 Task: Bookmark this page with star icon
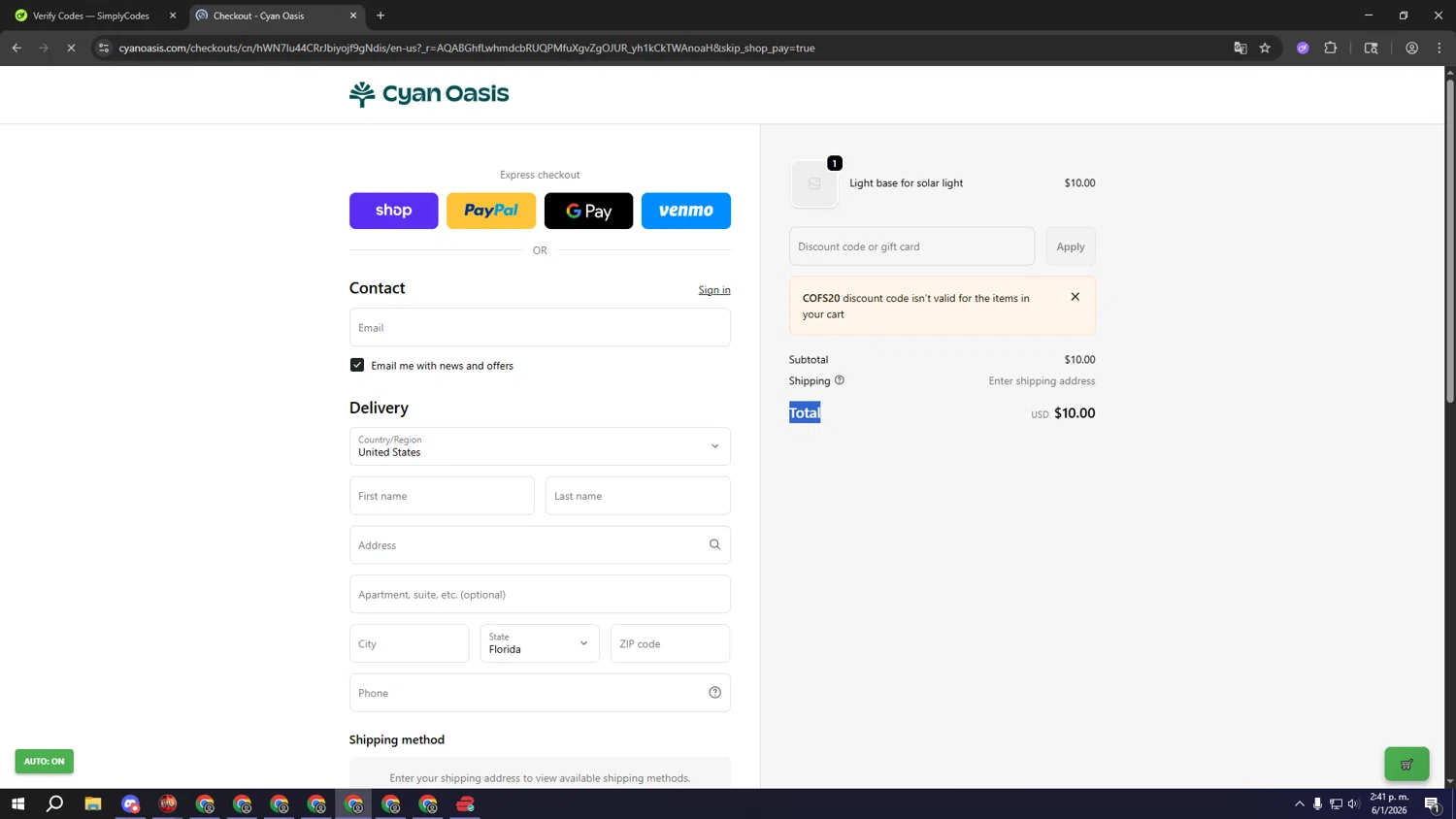click(1265, 48)
